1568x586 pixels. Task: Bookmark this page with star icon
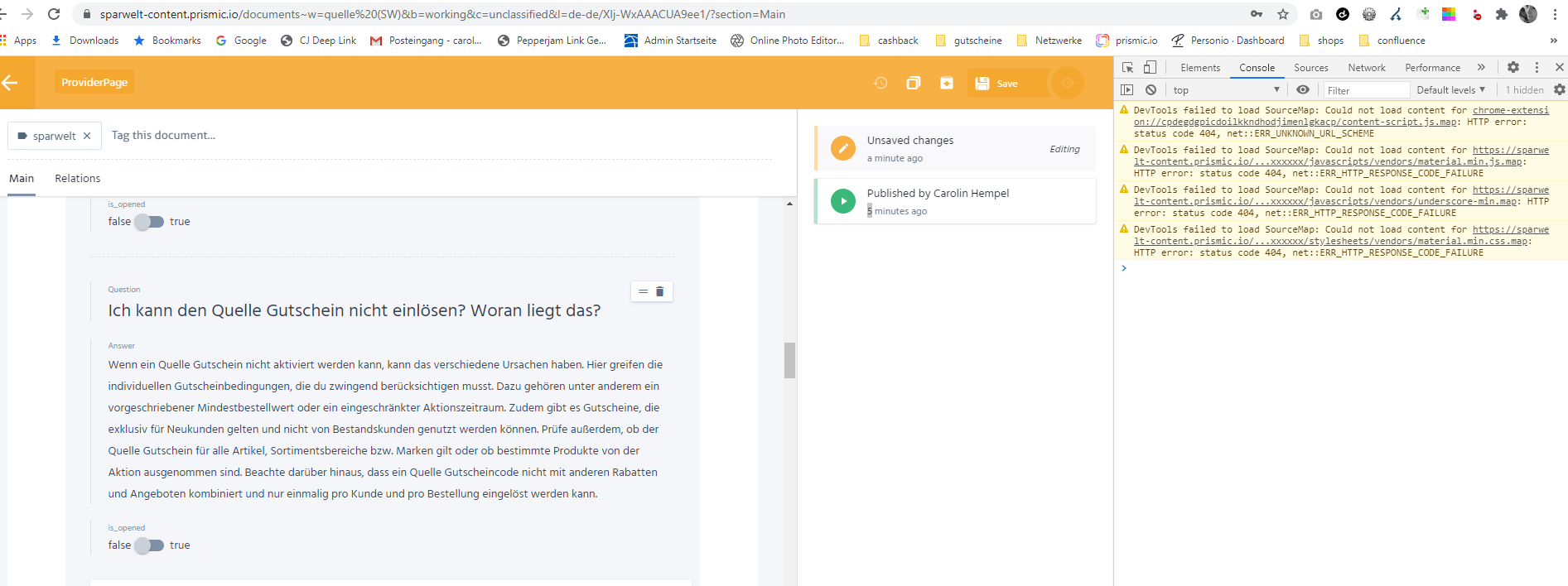pyautogui.click(x=1283, y=14)
